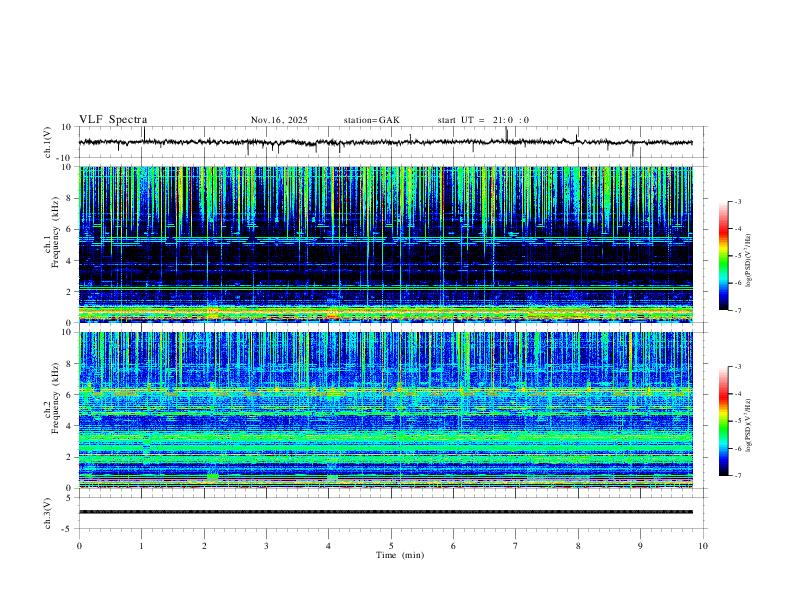Image resolution: width=792 pixels, height=612 pixels.
Task: Click the "ch.3(V)" axis label
Action: click(x=48, y=513)
